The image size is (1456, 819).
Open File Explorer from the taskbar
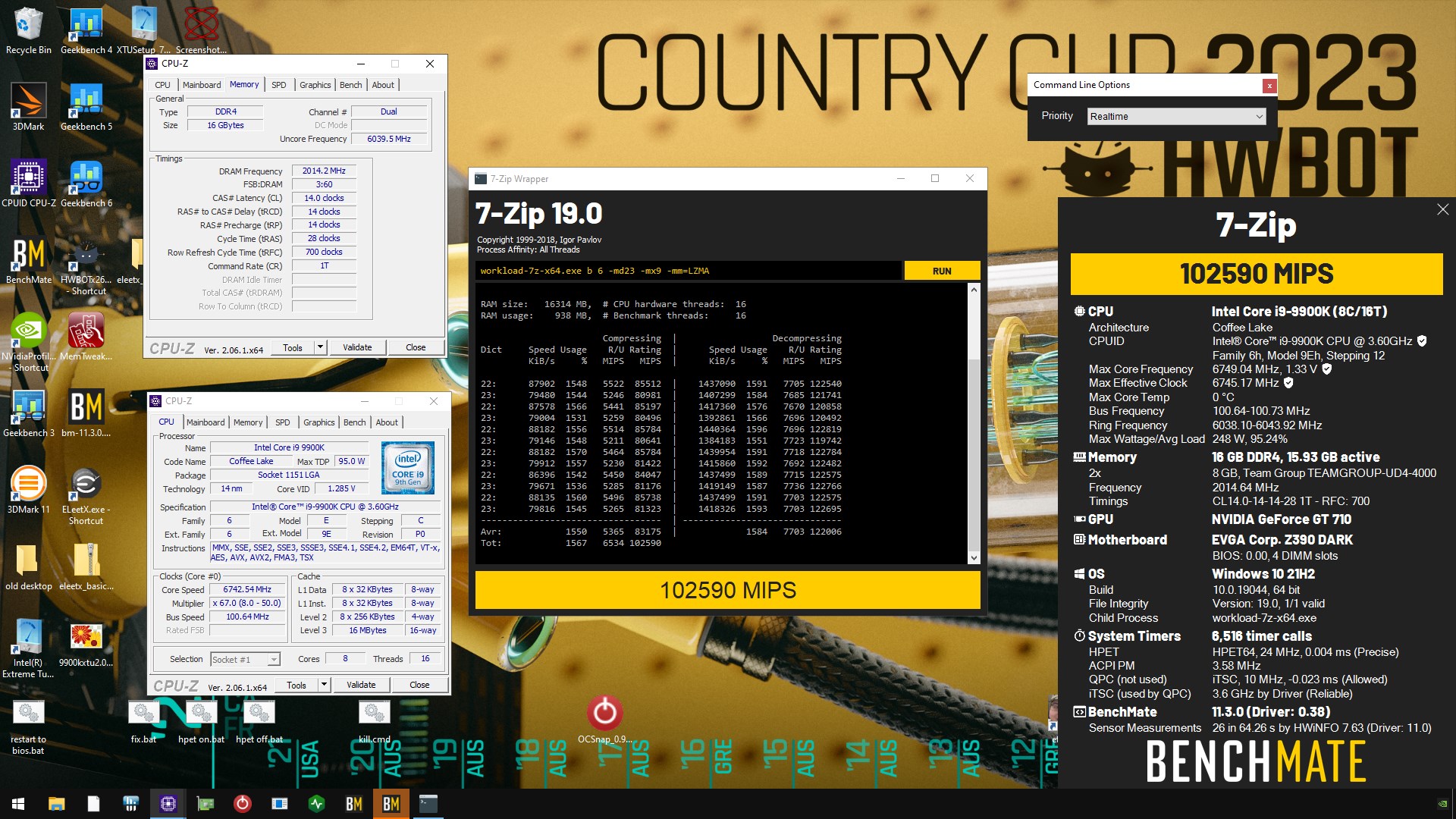[x=56, y=803]
